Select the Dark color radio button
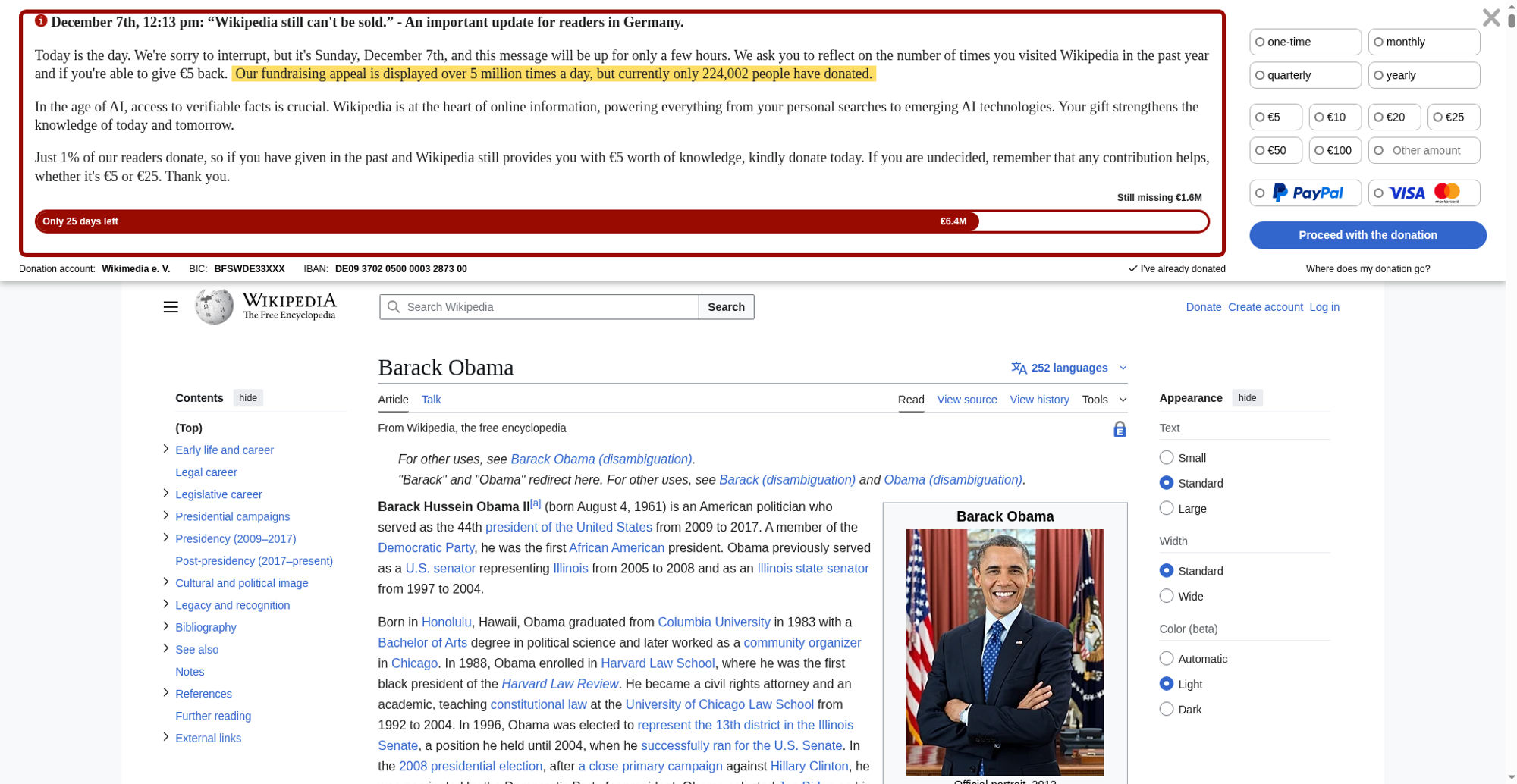1517x784 pixels. 1167,710
